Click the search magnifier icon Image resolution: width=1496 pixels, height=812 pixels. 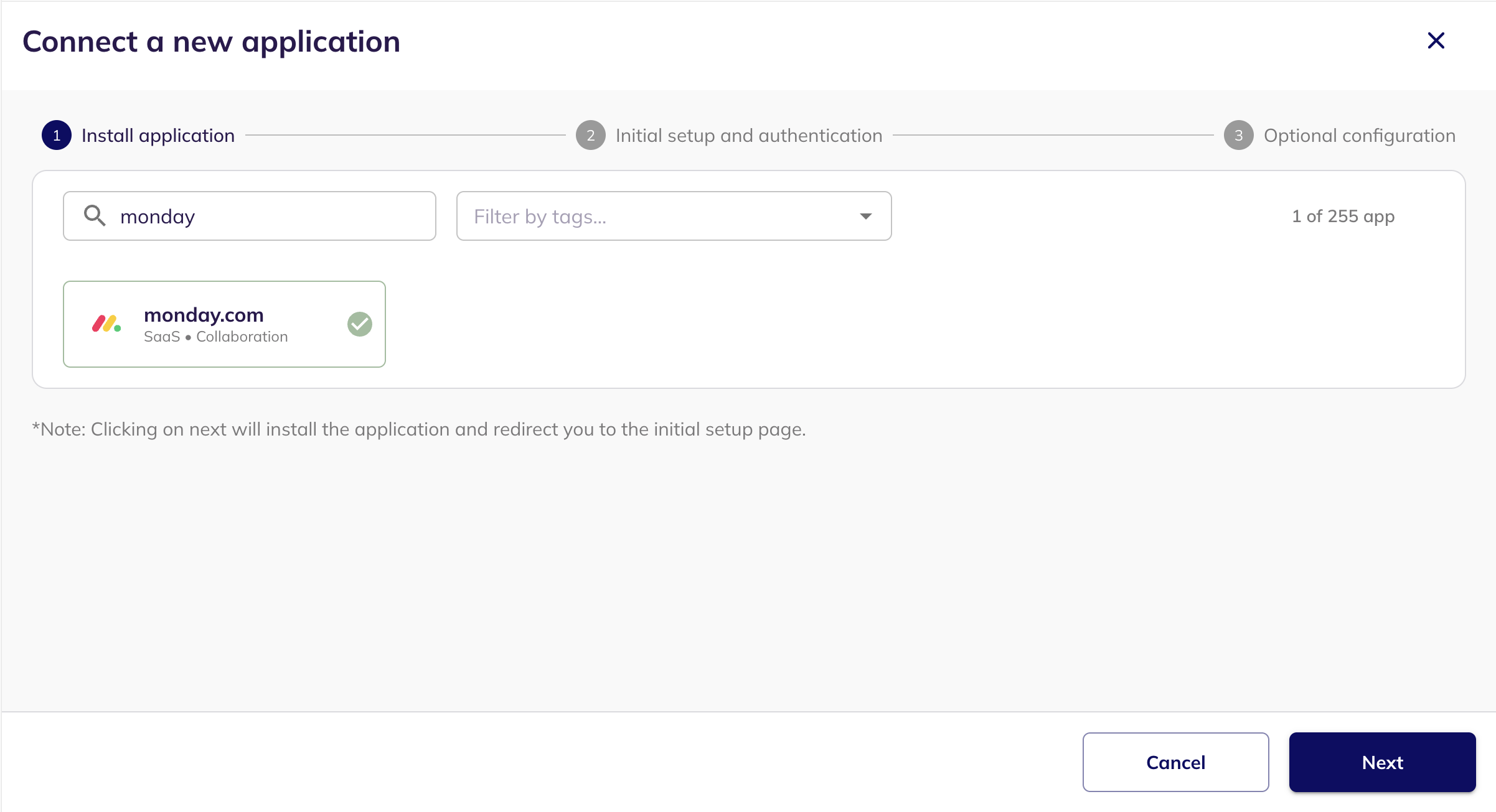(95, 215)
